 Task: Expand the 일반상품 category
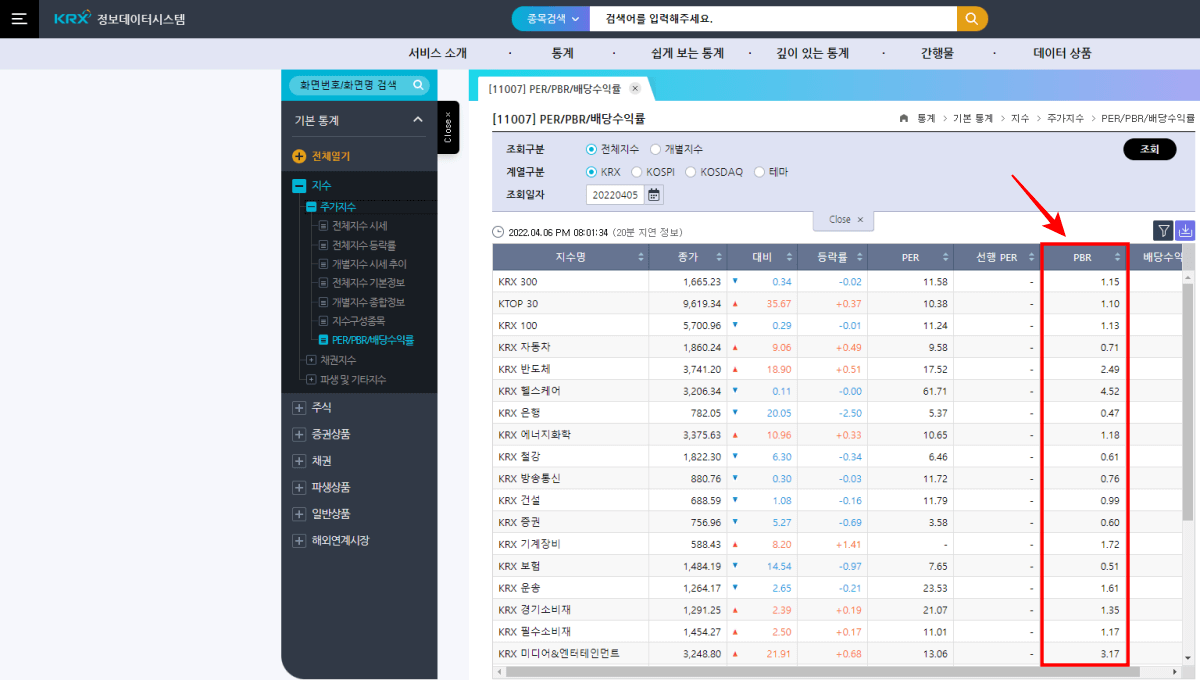[298, 514]
